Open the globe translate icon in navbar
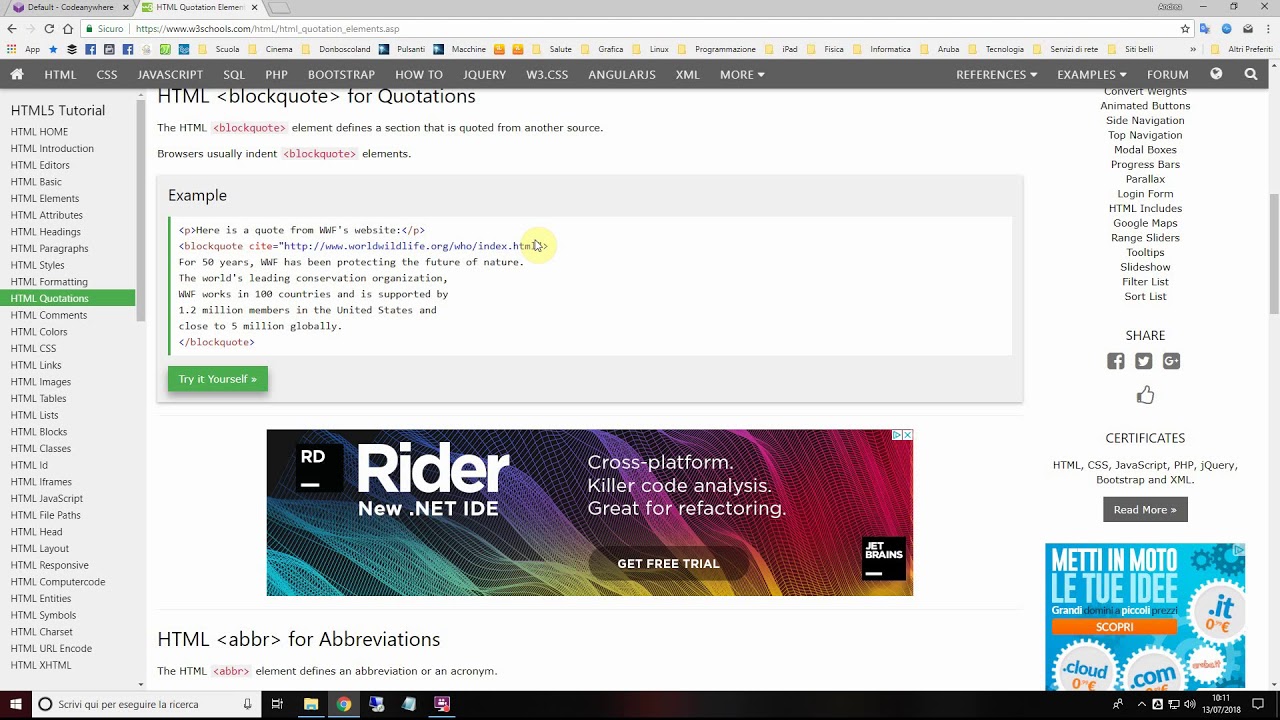 click(1216, 74)
